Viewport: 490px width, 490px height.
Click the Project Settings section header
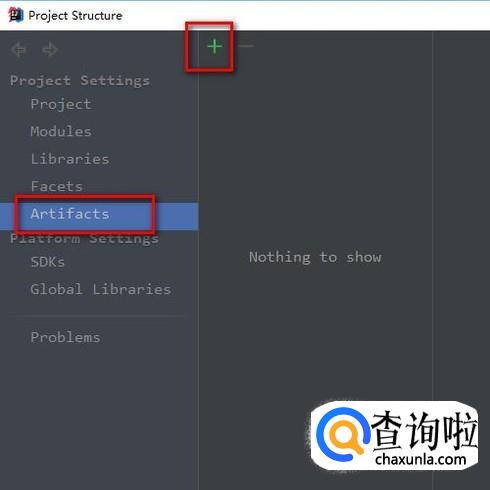point(80,81)
